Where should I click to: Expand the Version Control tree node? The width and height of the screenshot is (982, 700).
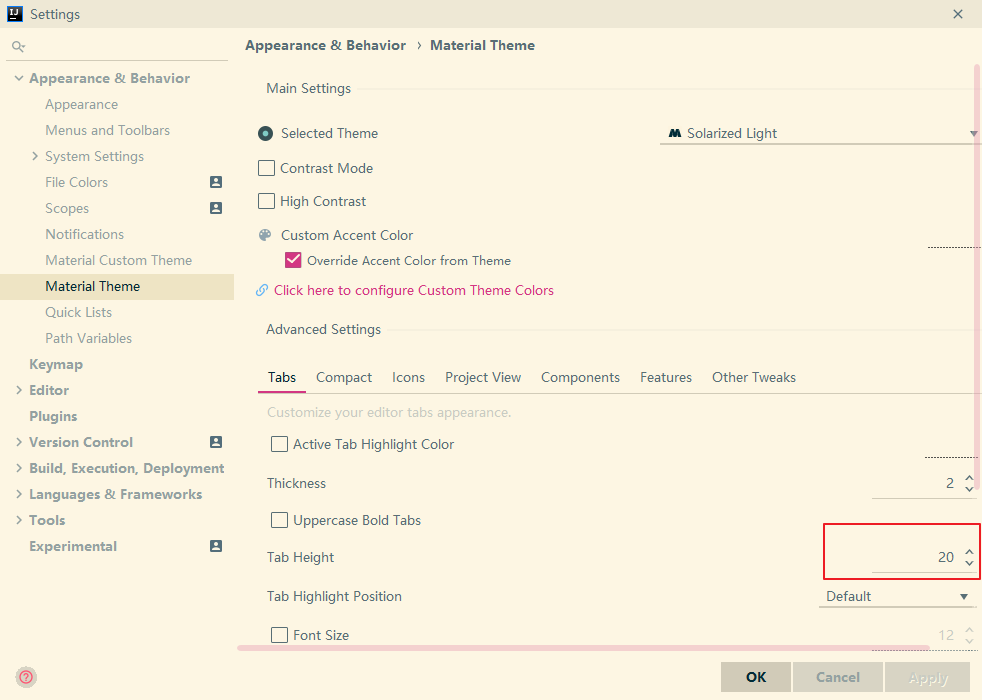point(19,442)
